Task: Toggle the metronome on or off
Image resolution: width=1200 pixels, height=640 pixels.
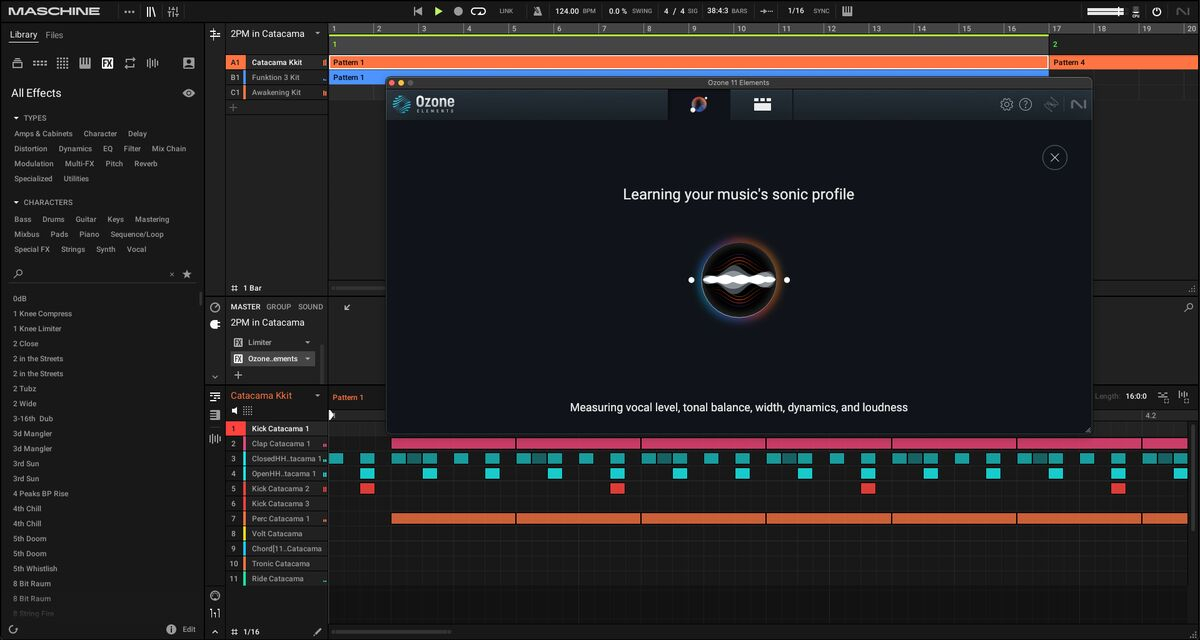Action: click(x=538, y=11)
